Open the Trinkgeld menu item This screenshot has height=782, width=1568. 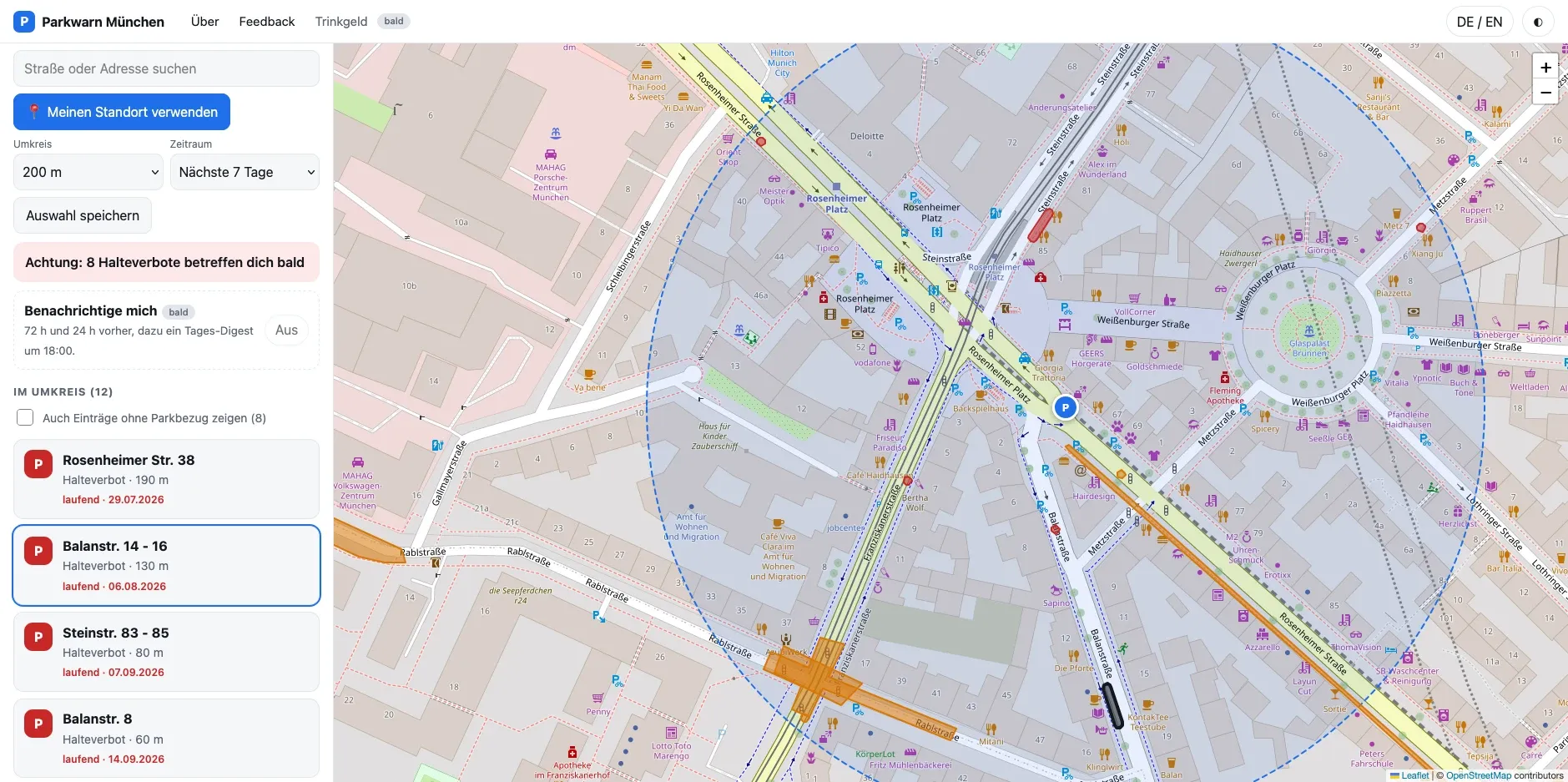[341, 22]
